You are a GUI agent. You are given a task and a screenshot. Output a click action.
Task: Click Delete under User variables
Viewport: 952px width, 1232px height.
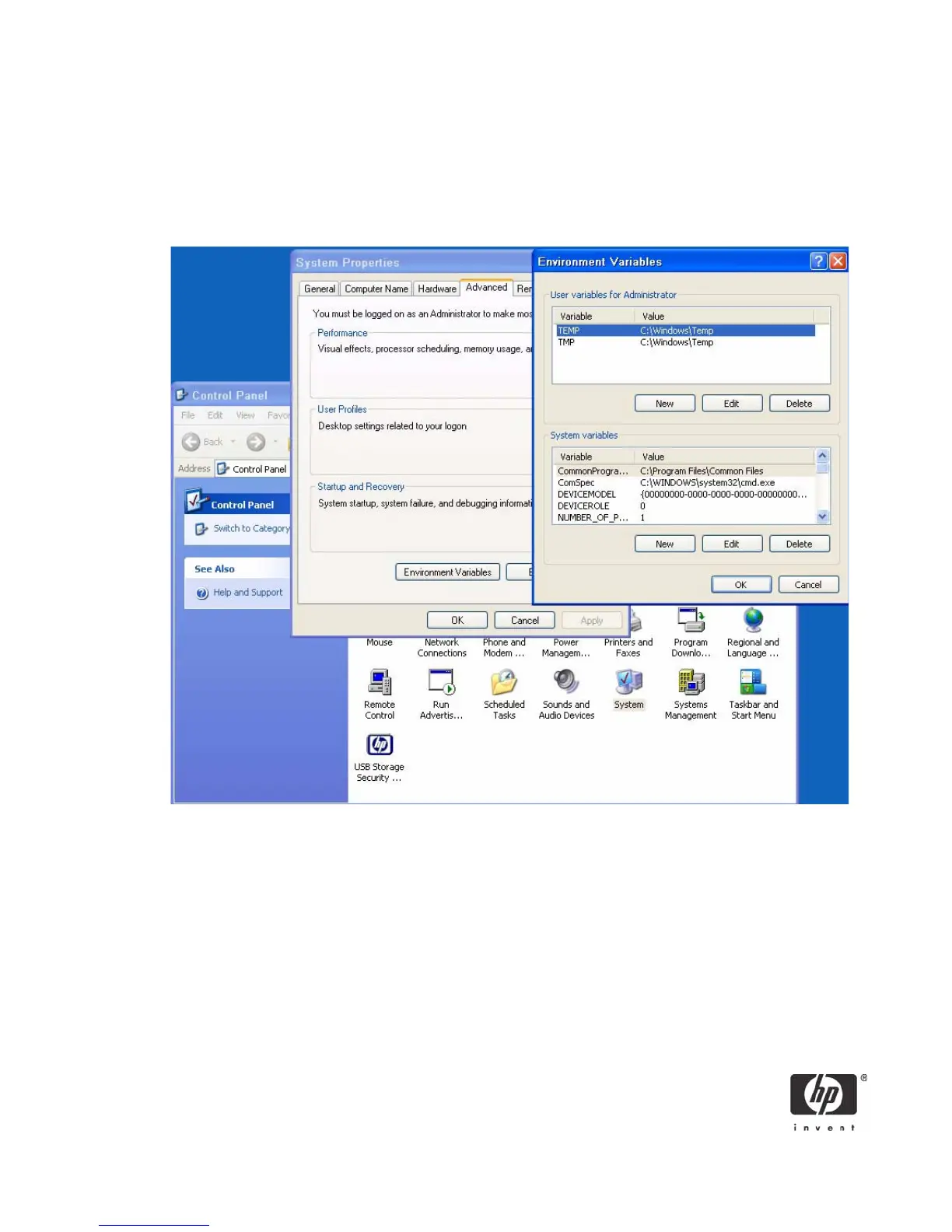pyautogui.click(x=800, y=404)
